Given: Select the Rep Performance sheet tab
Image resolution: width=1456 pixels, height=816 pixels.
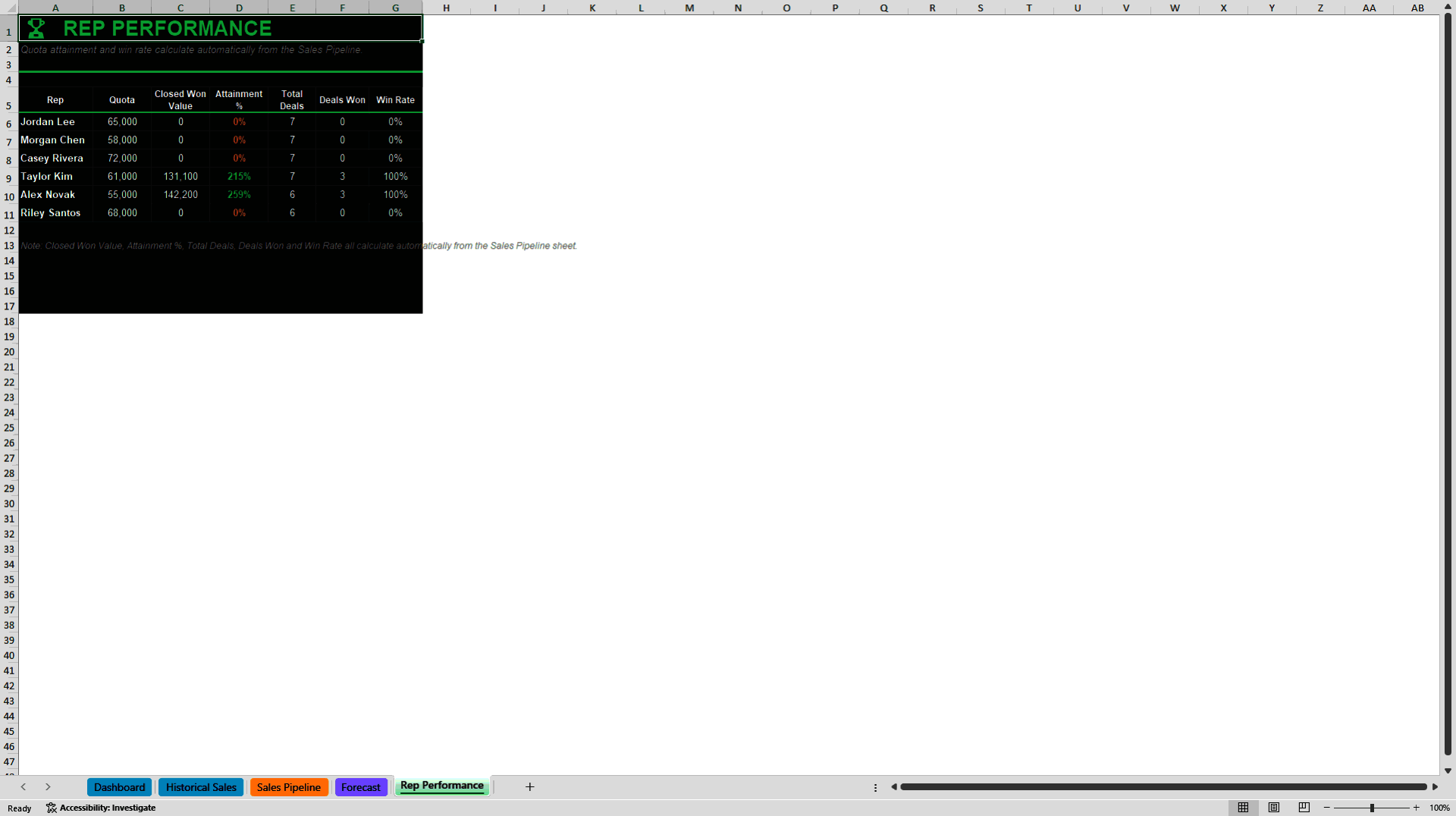Looking at the screenshot, I should click(441, 786).
